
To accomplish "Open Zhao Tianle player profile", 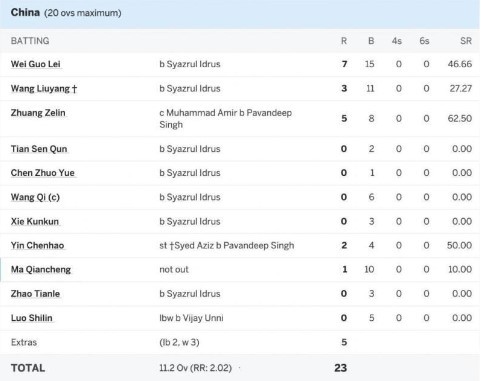I will point(35,294).
